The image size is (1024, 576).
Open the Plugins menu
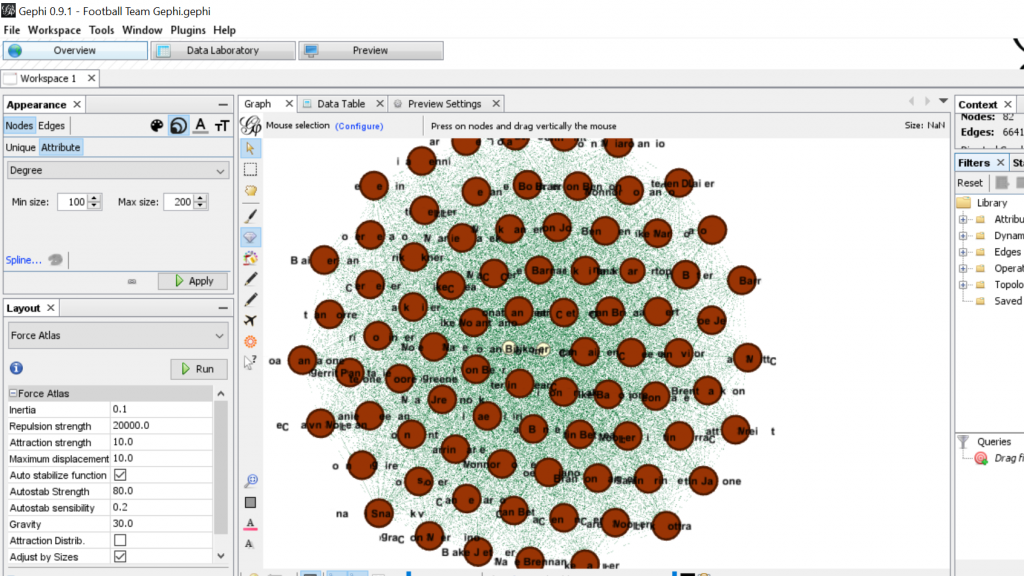(188, 30)
